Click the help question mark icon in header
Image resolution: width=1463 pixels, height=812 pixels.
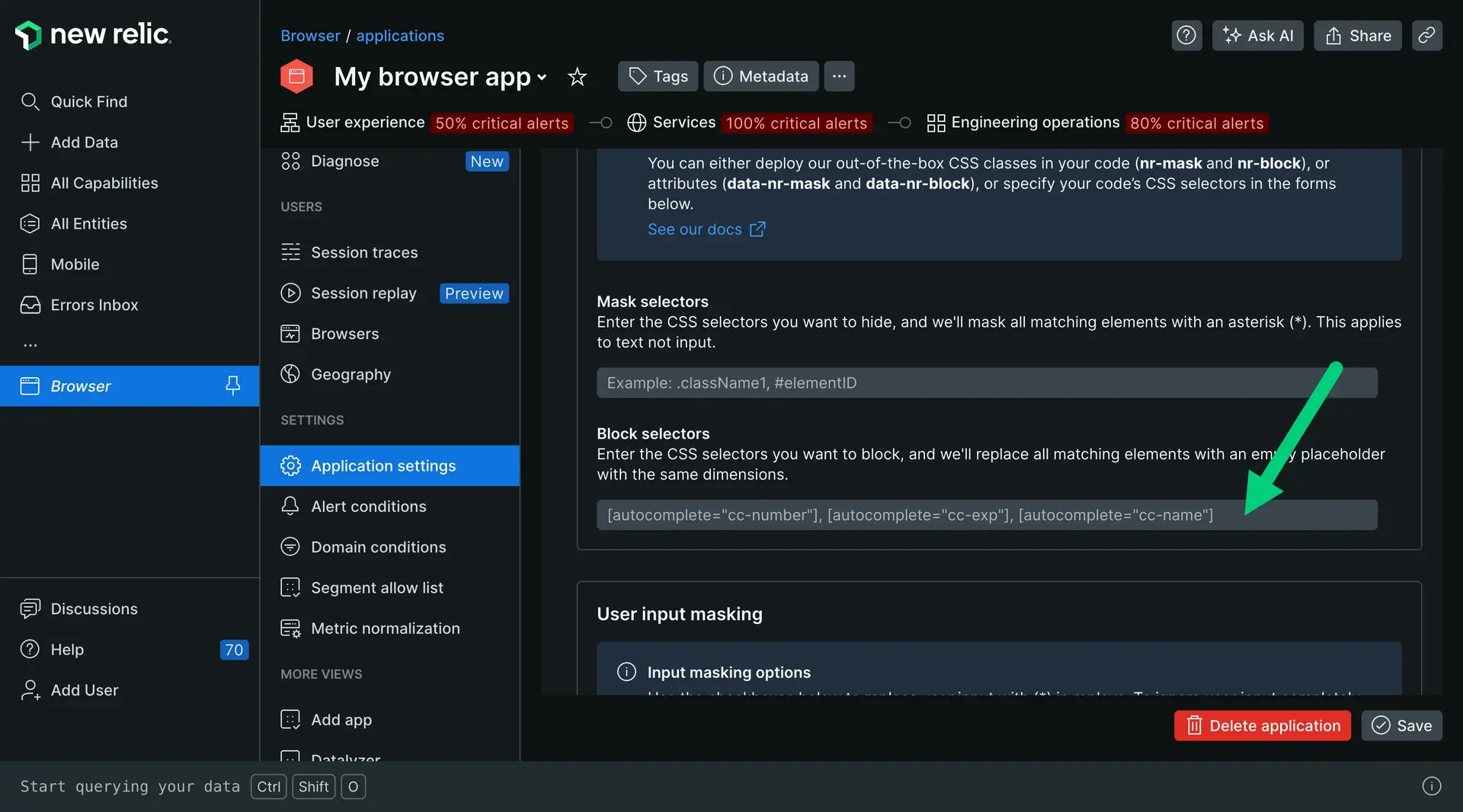point(1186,36)
